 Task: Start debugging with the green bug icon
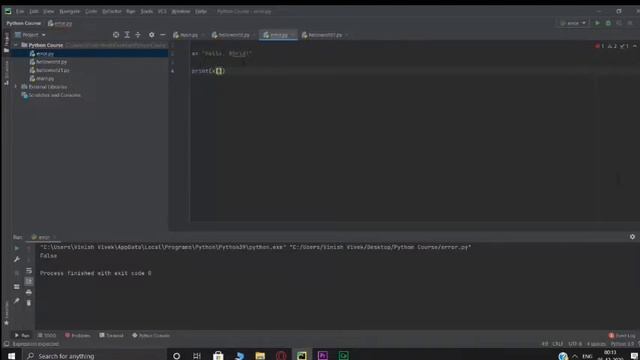pos(608,23)
